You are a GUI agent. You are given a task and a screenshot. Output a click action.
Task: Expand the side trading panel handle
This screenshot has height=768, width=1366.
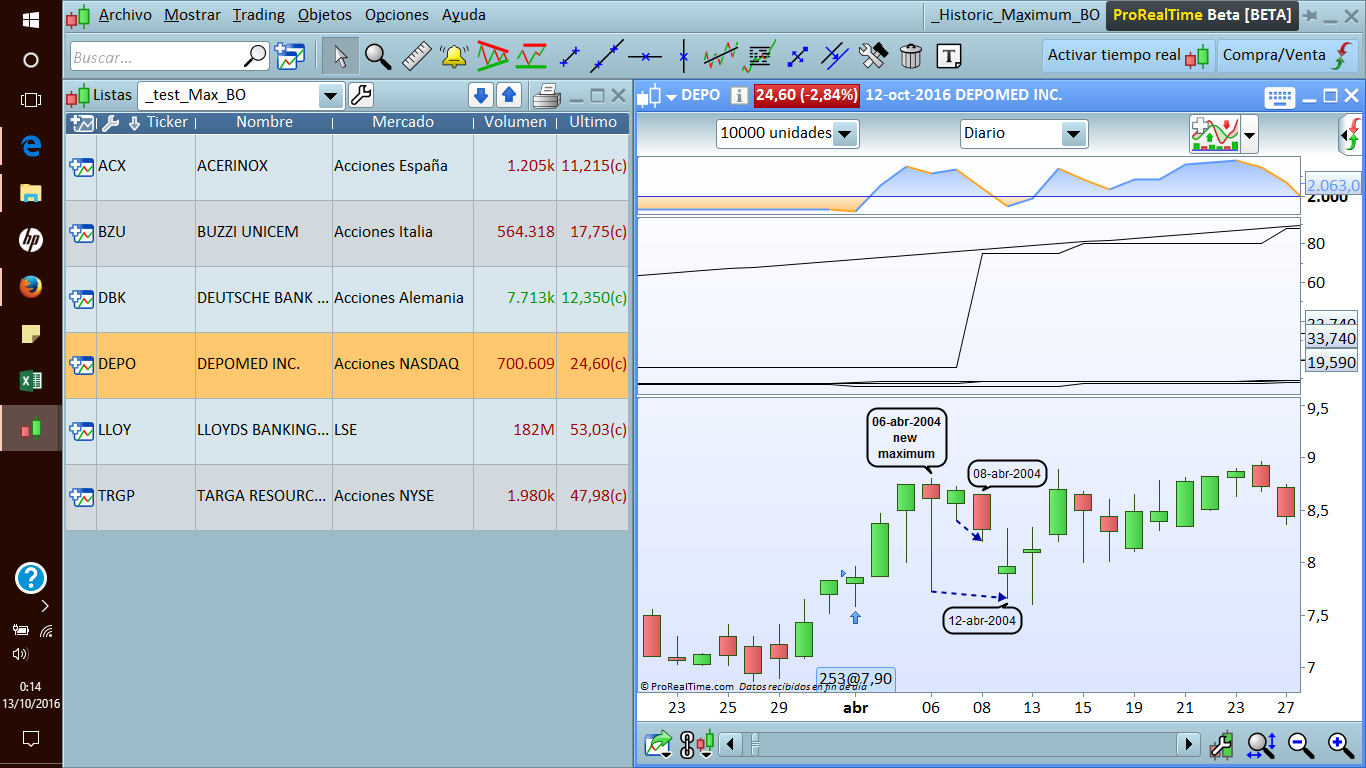(x=1352, y=134)
